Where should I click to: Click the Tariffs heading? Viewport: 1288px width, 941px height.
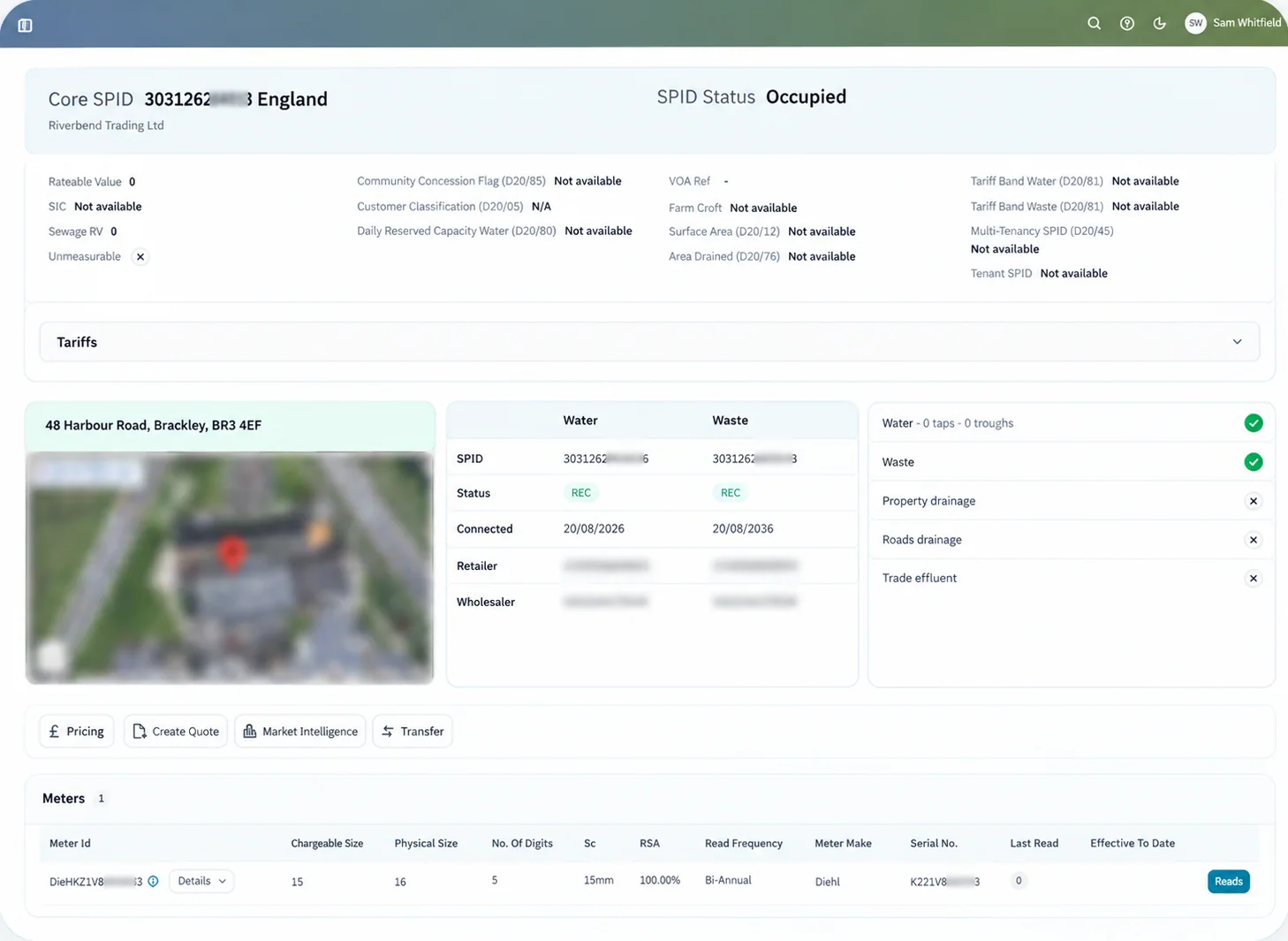point(77,342)
